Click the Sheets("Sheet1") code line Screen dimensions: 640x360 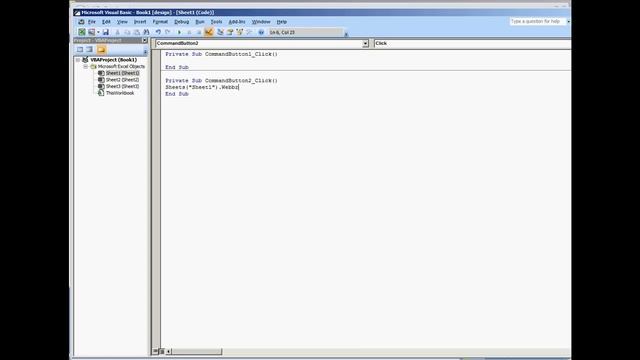pos(202,87)
